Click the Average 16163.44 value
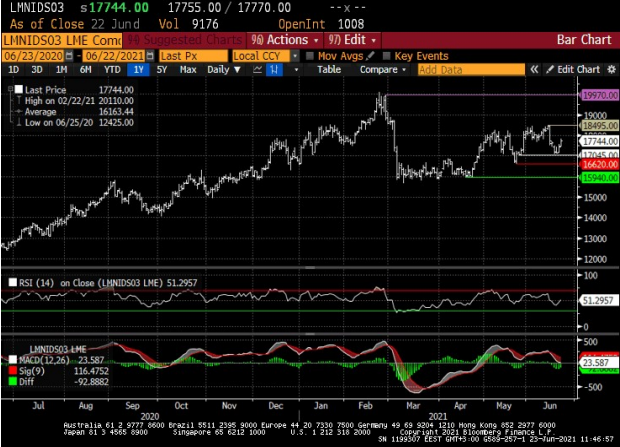Screen dimensions: 620x447 (116, 112)
